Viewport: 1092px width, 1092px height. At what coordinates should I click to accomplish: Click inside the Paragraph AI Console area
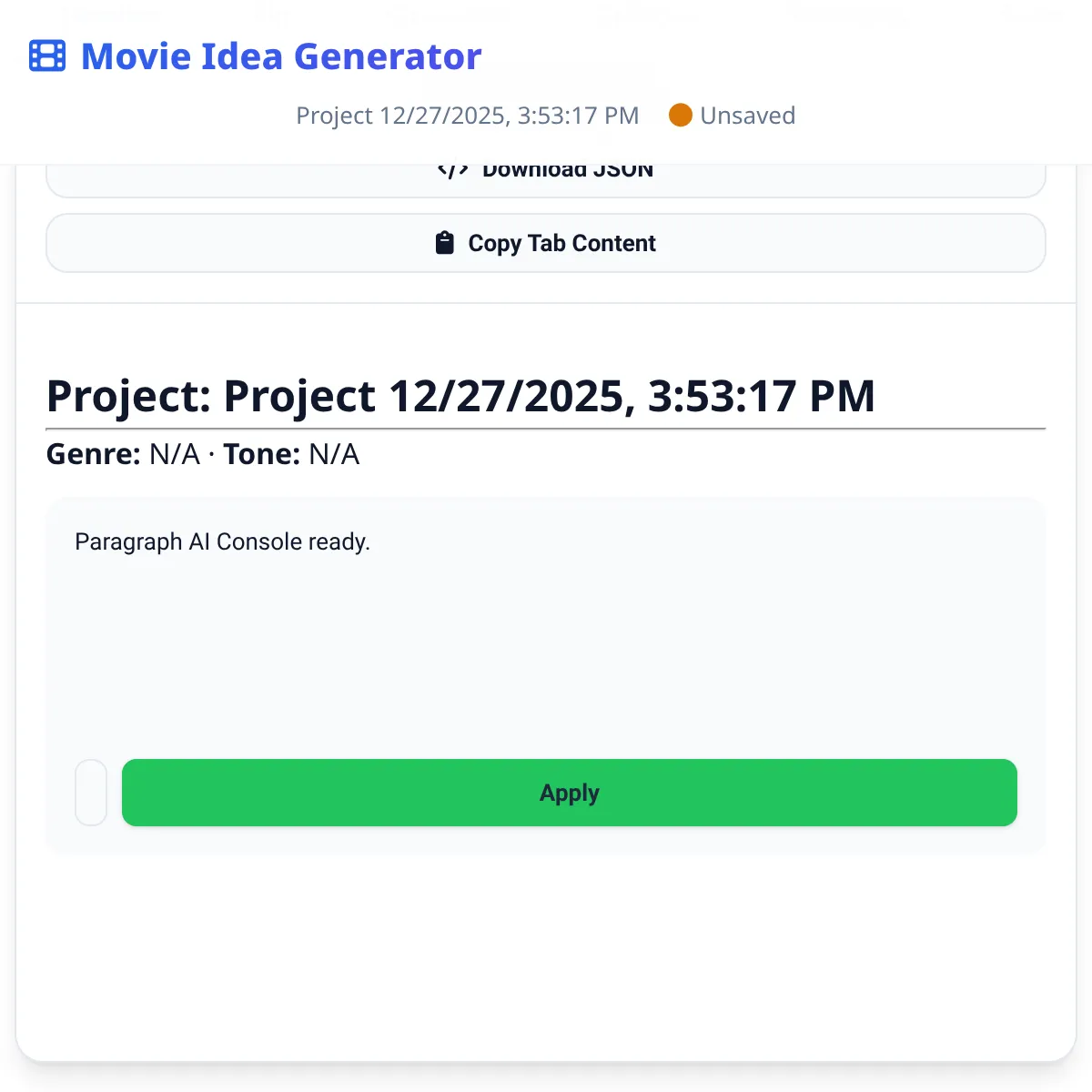(546, 637)
